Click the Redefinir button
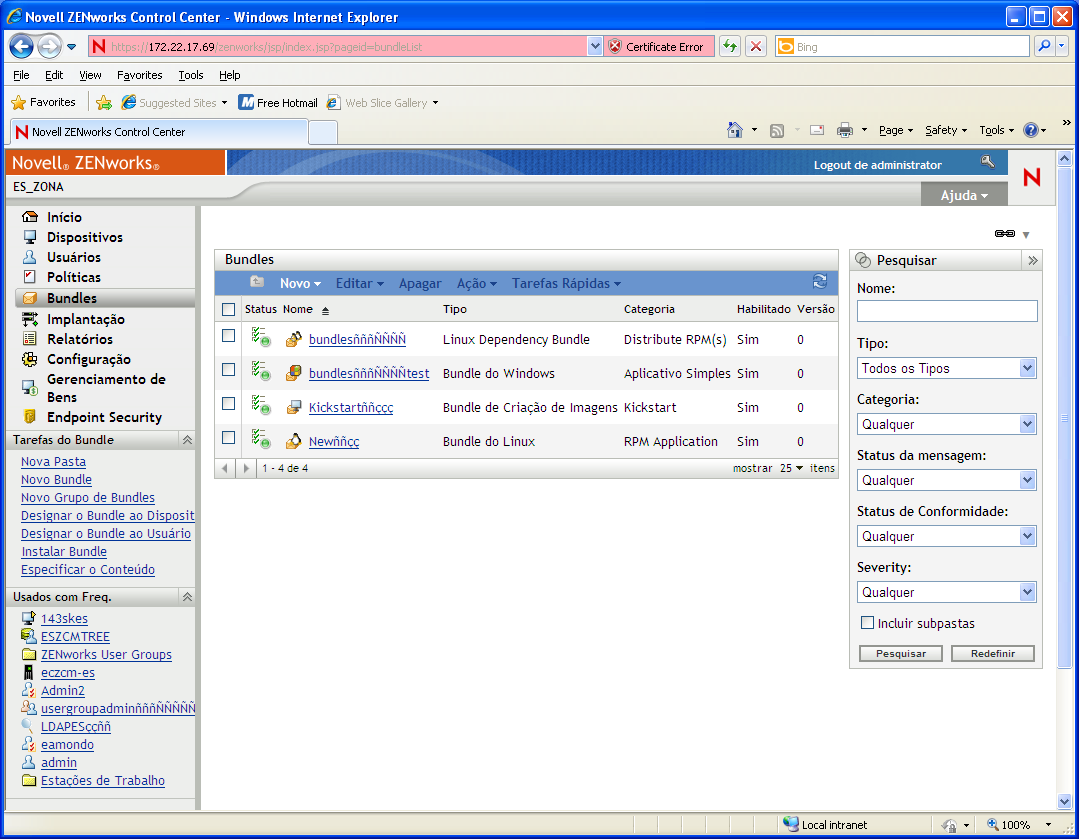 click(992, 653)
